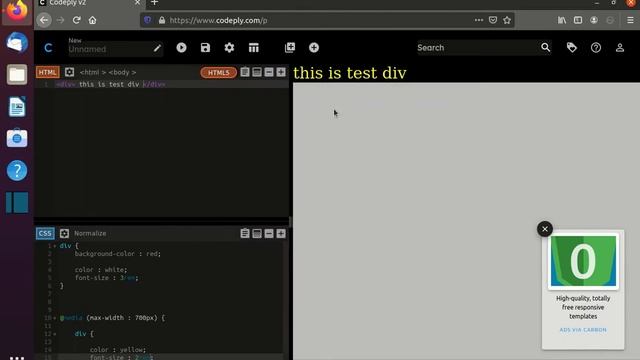Screen dimensions: 640x360
Task: Open LibreOffice Writer from the dock
Action: click(x=17, y=107)
